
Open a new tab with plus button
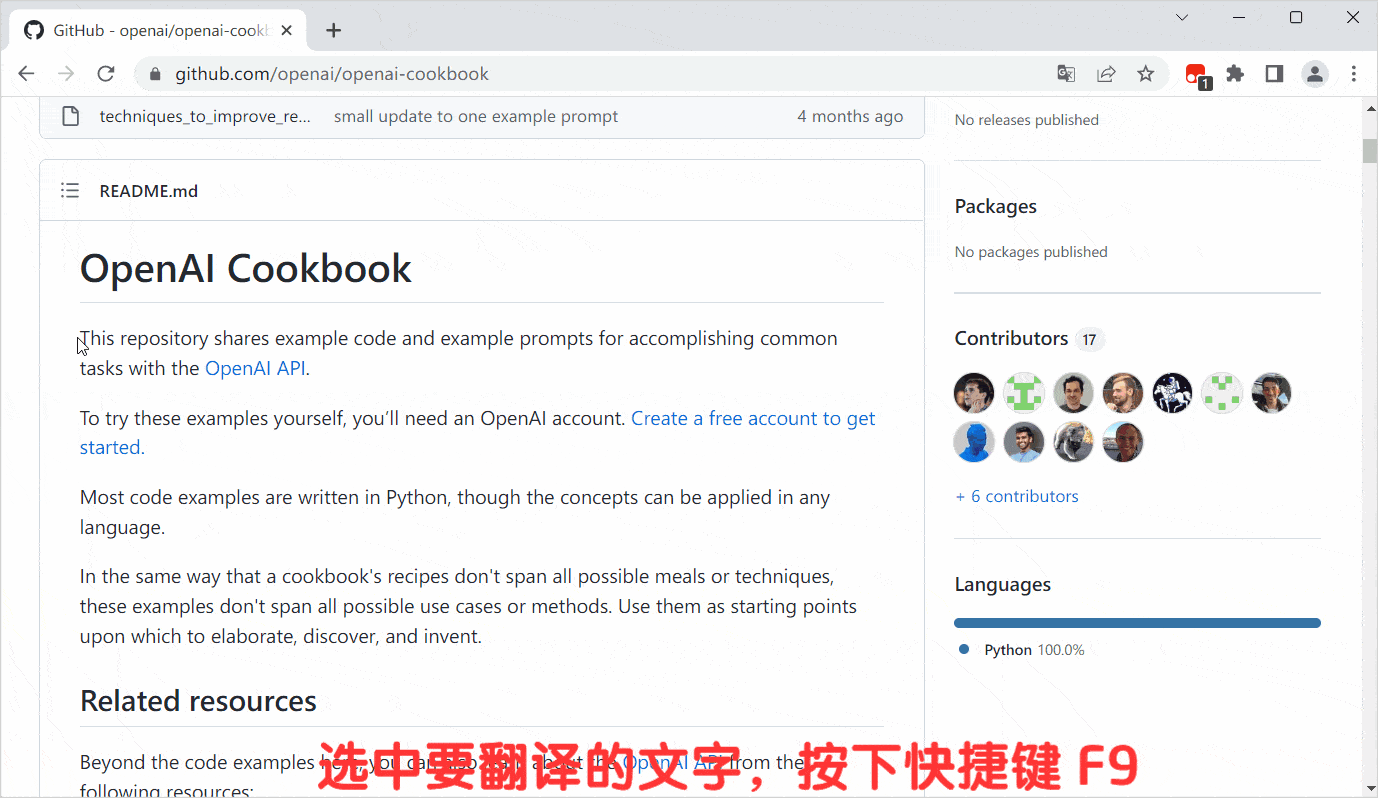(334, 31)
